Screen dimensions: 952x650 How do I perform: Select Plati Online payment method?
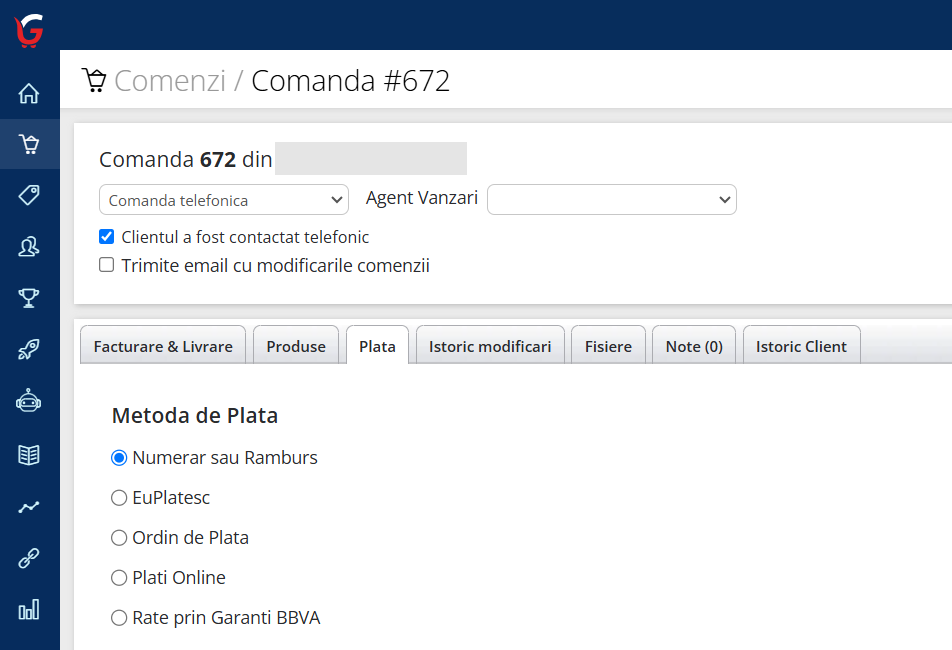pyautogui.click(x=119, y=578)
